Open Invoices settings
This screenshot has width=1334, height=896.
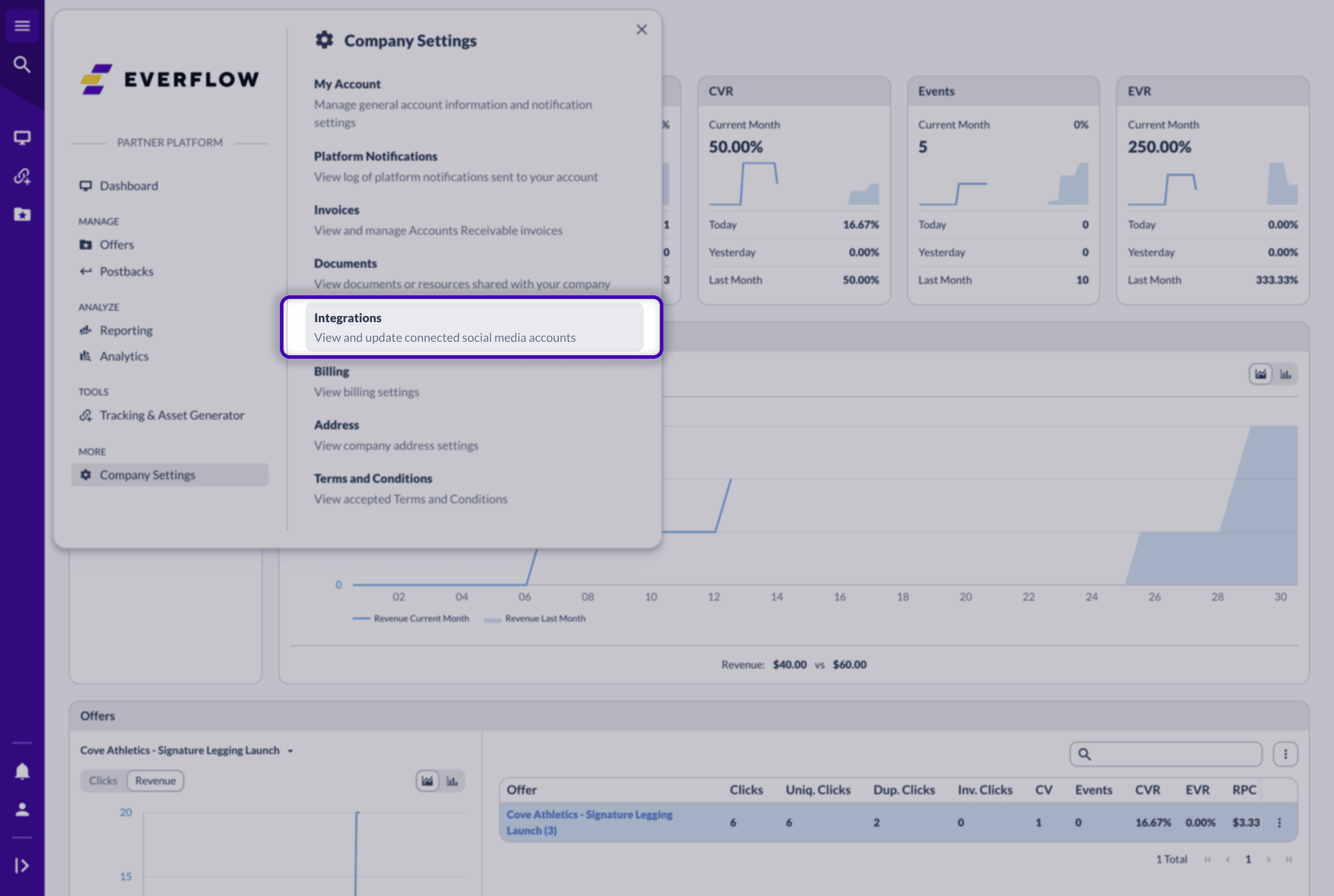474,220
